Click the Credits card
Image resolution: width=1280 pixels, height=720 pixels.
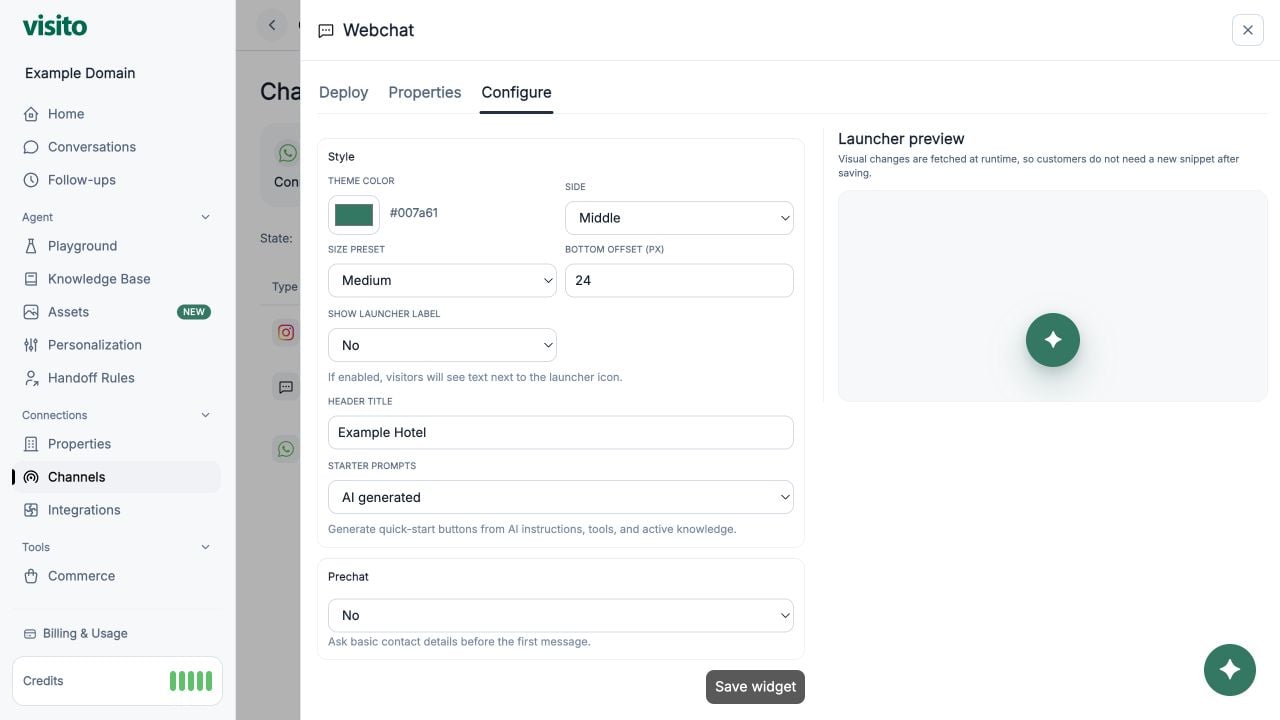[x=117, y=681]
